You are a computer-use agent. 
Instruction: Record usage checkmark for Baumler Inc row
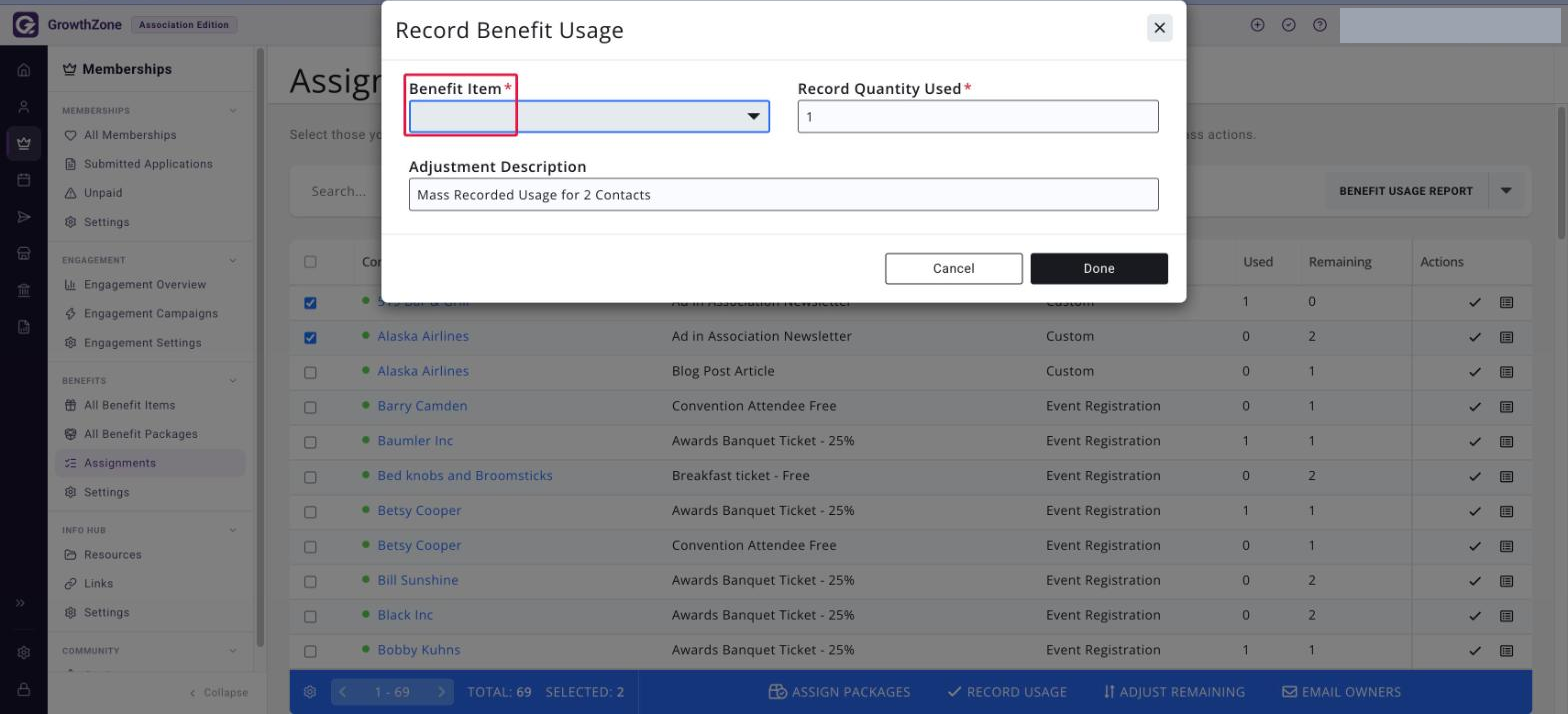[x=1475, y=442]
